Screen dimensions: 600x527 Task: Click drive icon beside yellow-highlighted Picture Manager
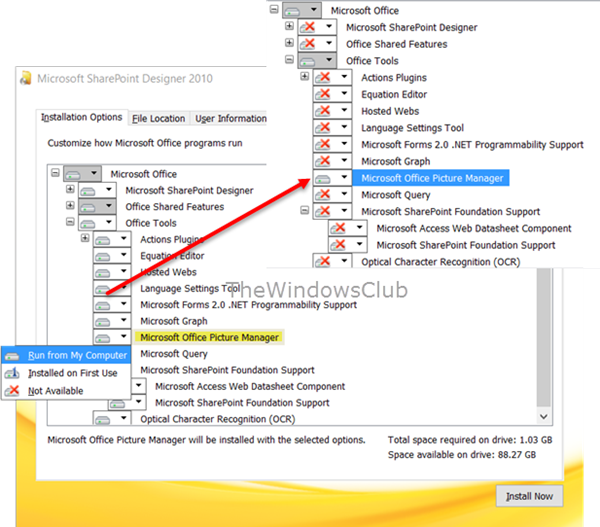[103, 338]
